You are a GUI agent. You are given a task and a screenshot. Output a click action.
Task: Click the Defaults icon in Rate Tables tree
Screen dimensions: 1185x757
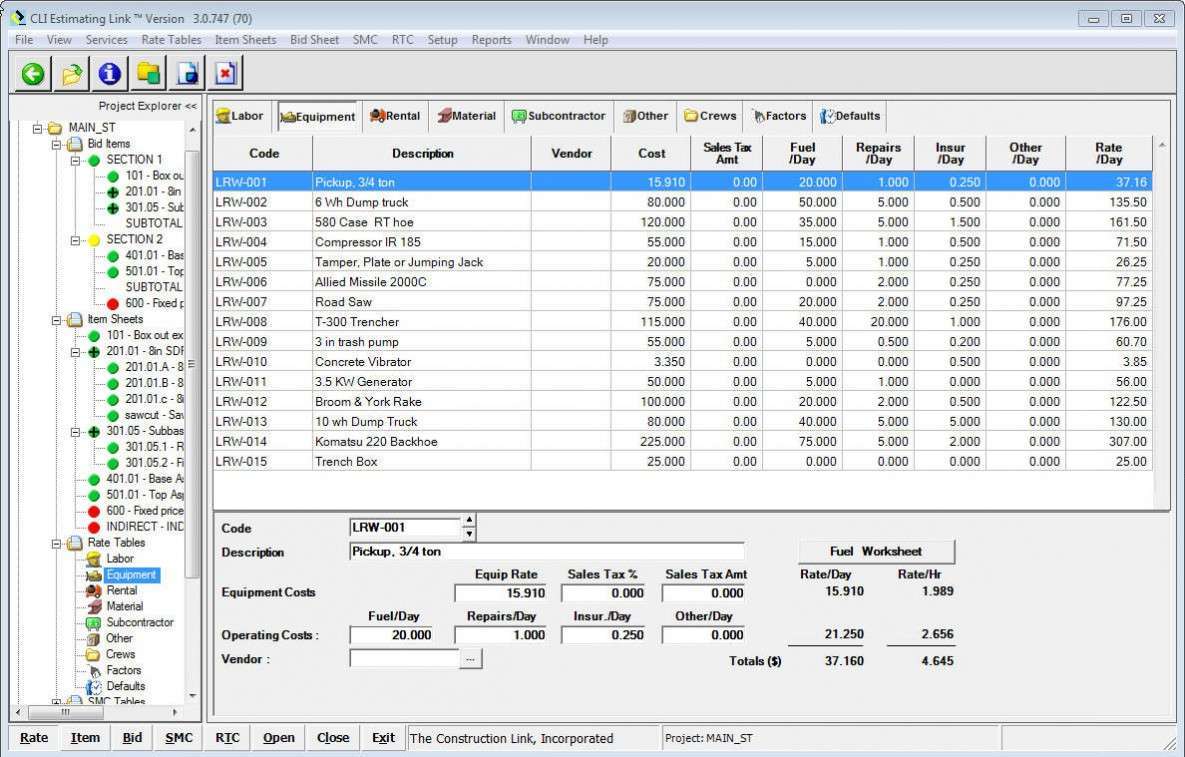tap(94, 687)
